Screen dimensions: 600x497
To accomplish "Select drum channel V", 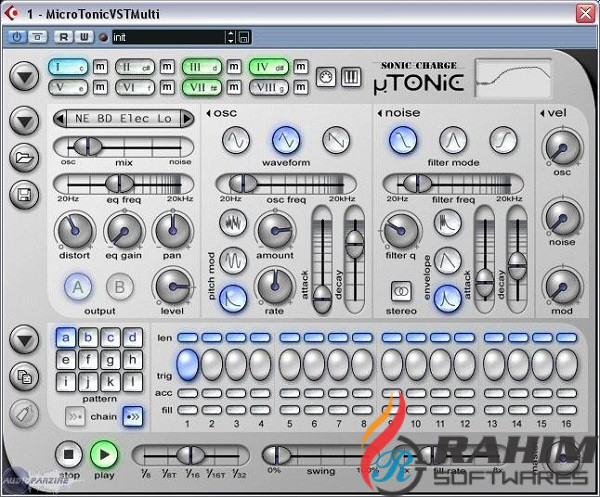I will click(68, 87).
